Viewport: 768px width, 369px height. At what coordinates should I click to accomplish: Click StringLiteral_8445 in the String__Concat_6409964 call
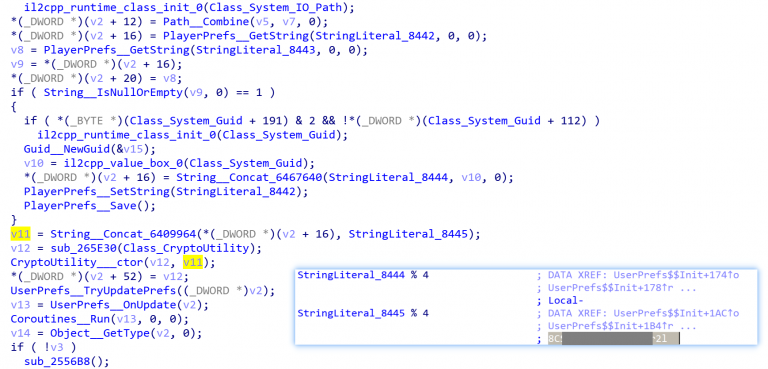tap(408, 234)
